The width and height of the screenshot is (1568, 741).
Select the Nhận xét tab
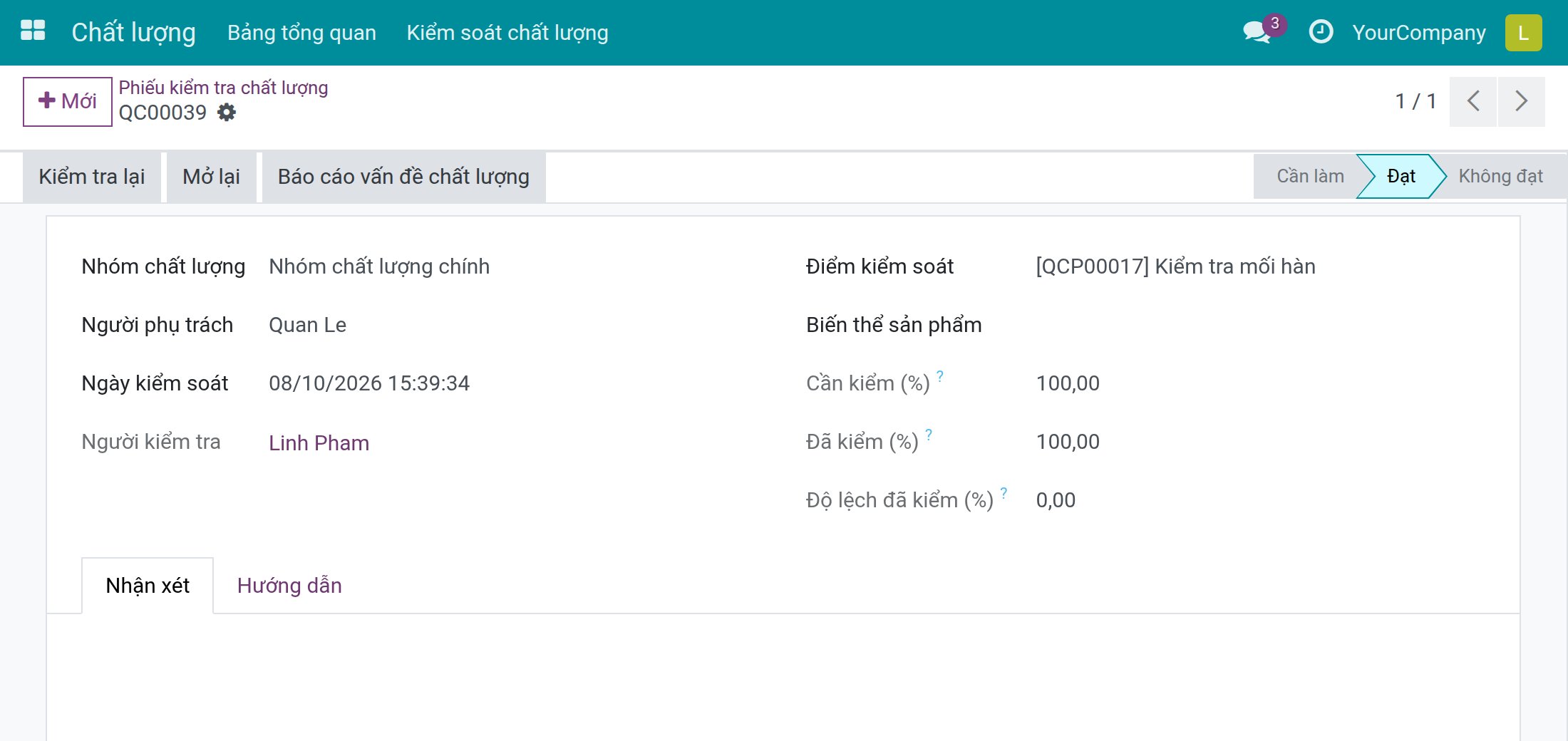(x=148, y=586)
